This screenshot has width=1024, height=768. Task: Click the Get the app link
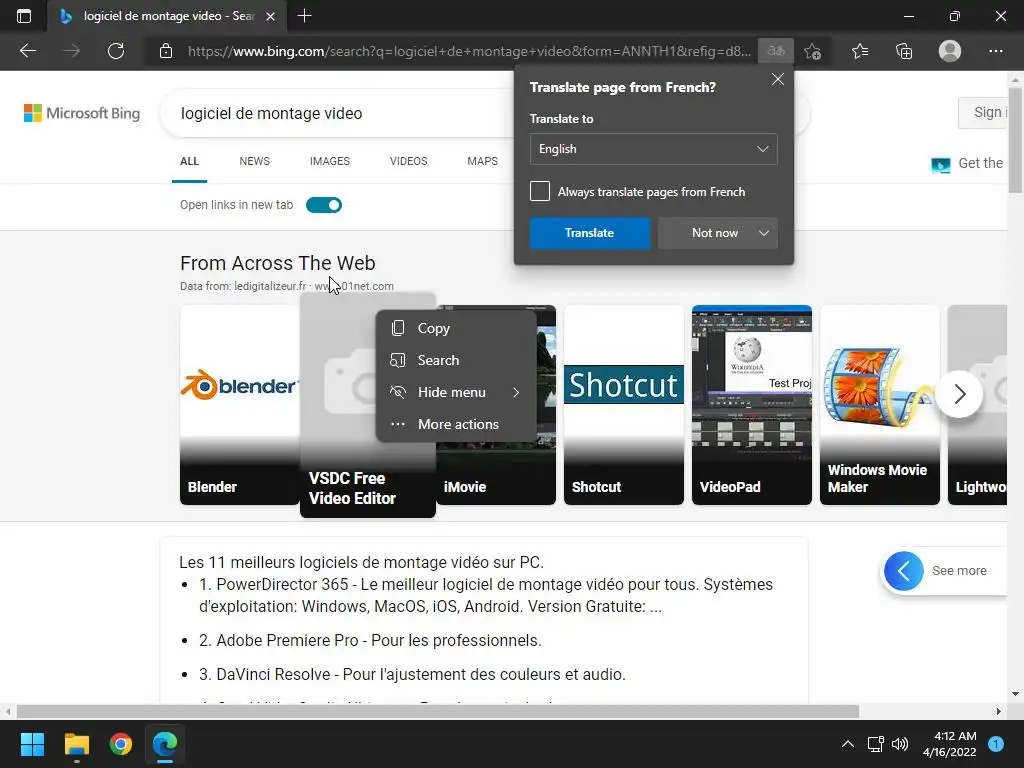point(968,164)
